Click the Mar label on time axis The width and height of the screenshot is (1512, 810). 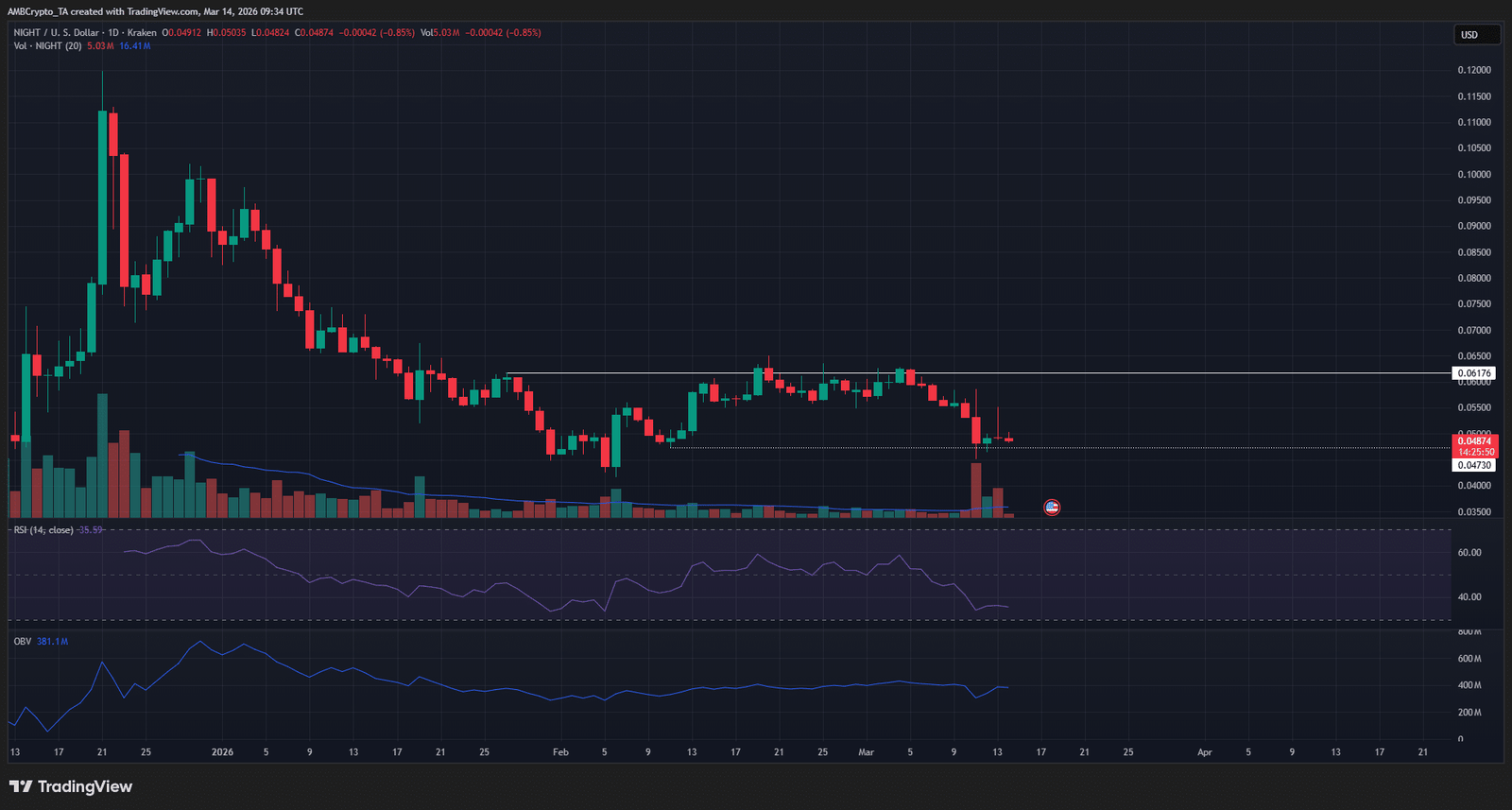tap(866, 752)
